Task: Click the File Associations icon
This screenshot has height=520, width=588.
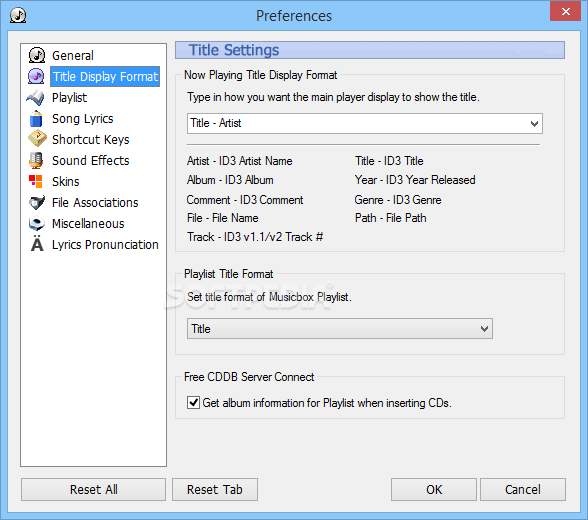Action: (x=37, y=202)
